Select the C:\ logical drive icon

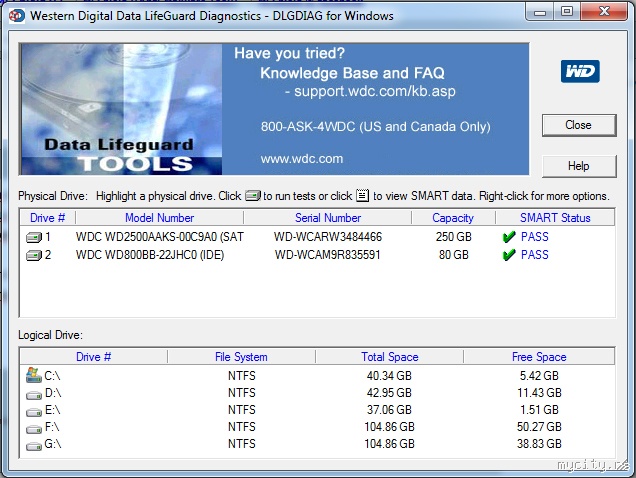pos(34,375)
